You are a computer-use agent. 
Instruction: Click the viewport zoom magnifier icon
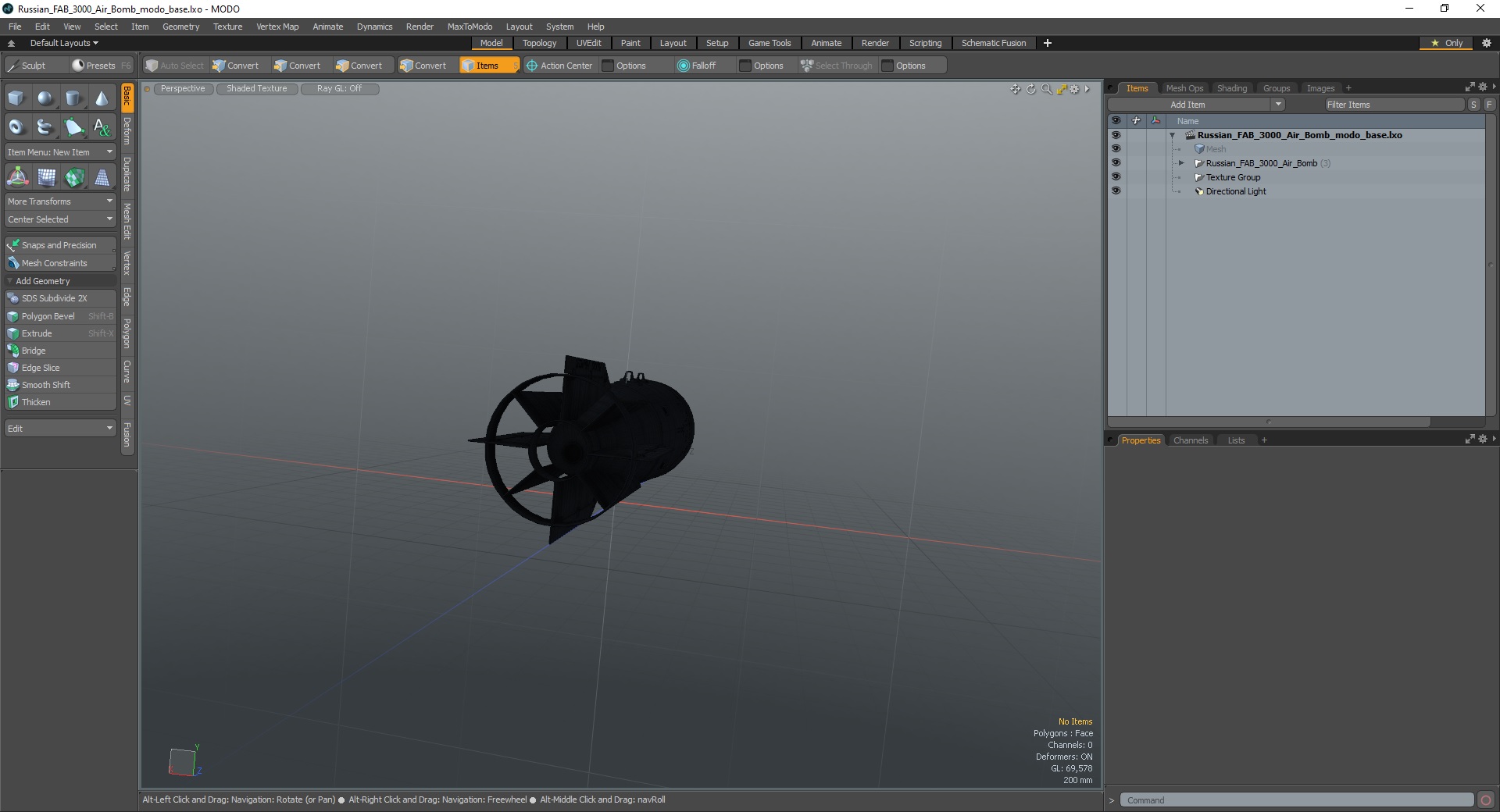click(x=1046, y=89)
